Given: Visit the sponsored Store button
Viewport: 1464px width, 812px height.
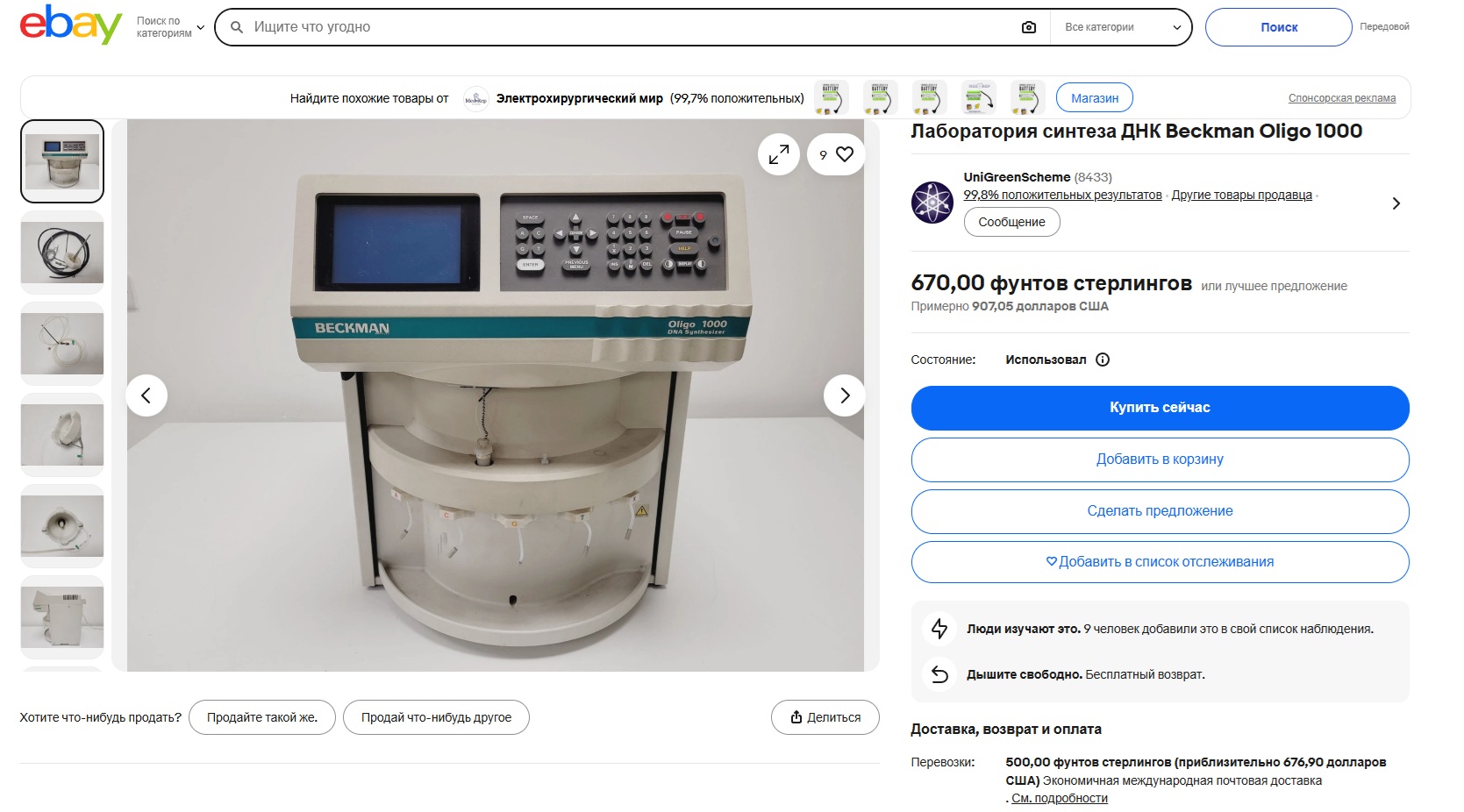Looking at the screenshot, I should tap(1095, 98).
